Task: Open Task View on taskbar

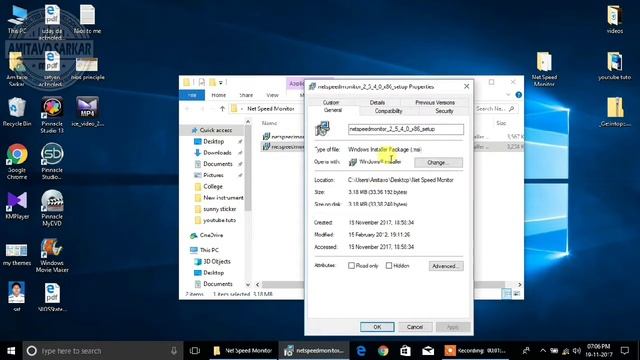Action: coord(195,351)
